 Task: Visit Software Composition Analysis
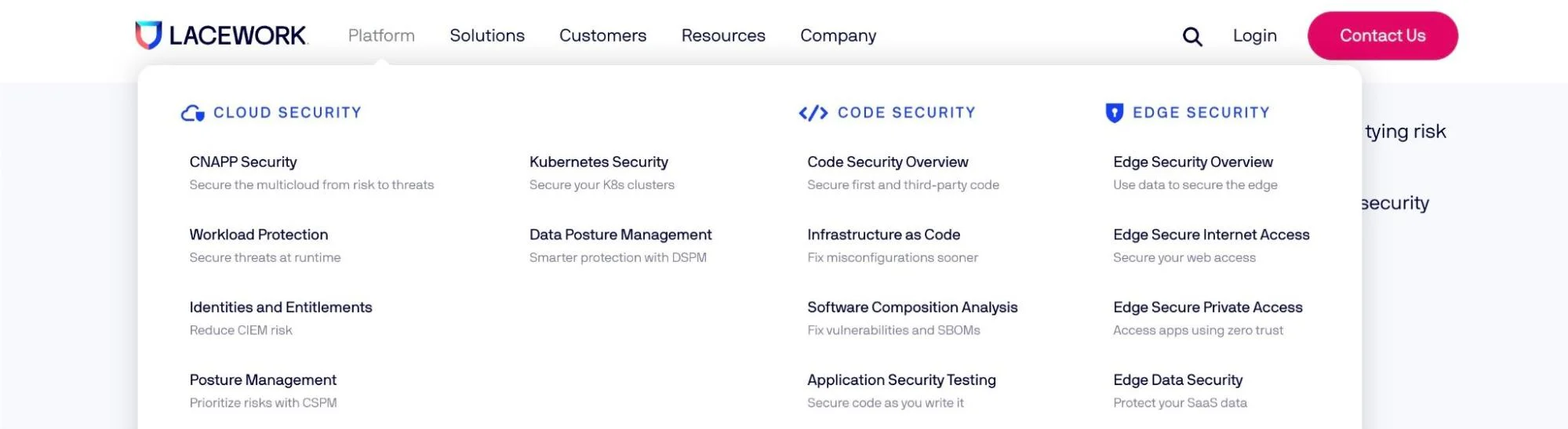coord(912,307)
